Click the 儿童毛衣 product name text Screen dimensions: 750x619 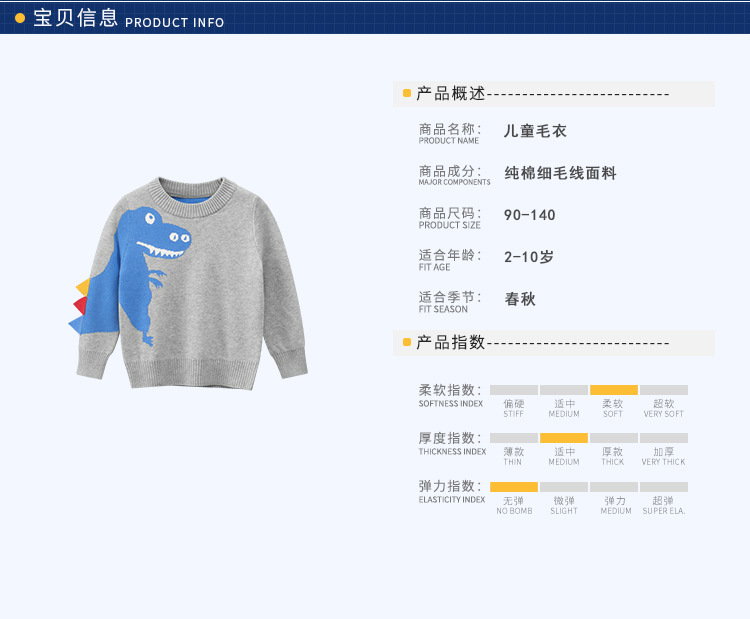535,131
